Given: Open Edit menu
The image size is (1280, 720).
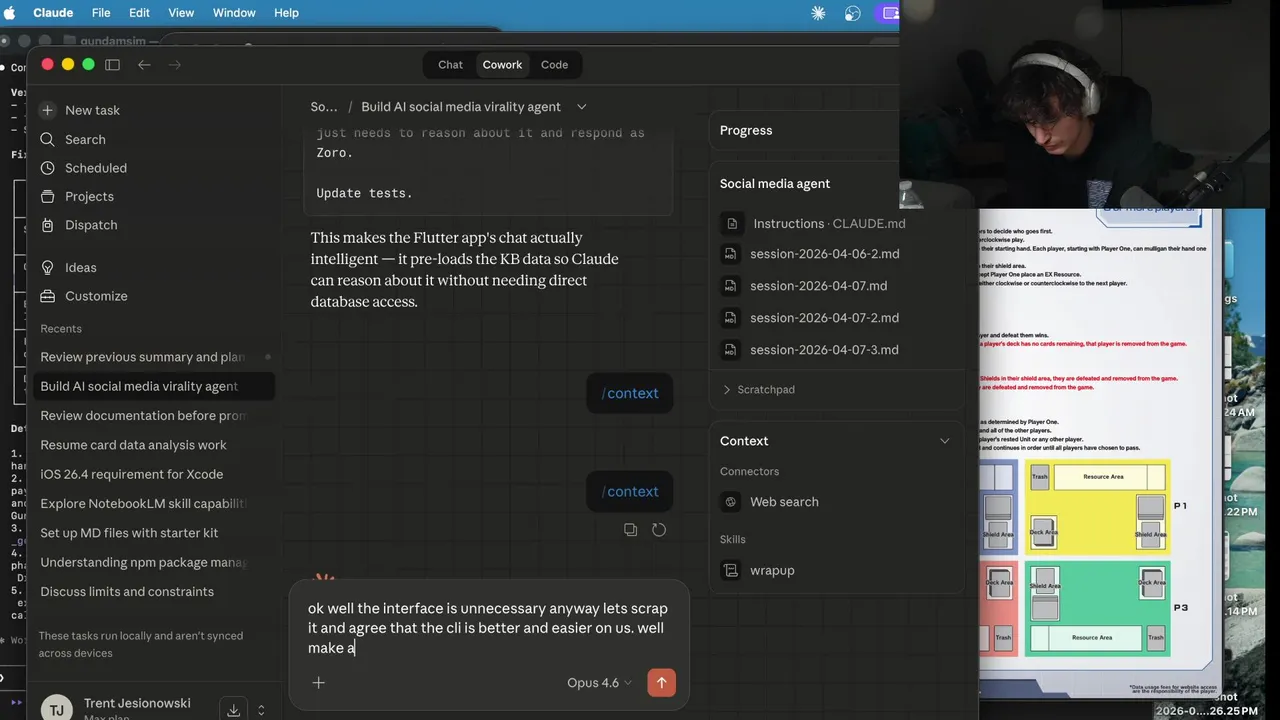Looking at the screenshot, I should pos(139,13).
